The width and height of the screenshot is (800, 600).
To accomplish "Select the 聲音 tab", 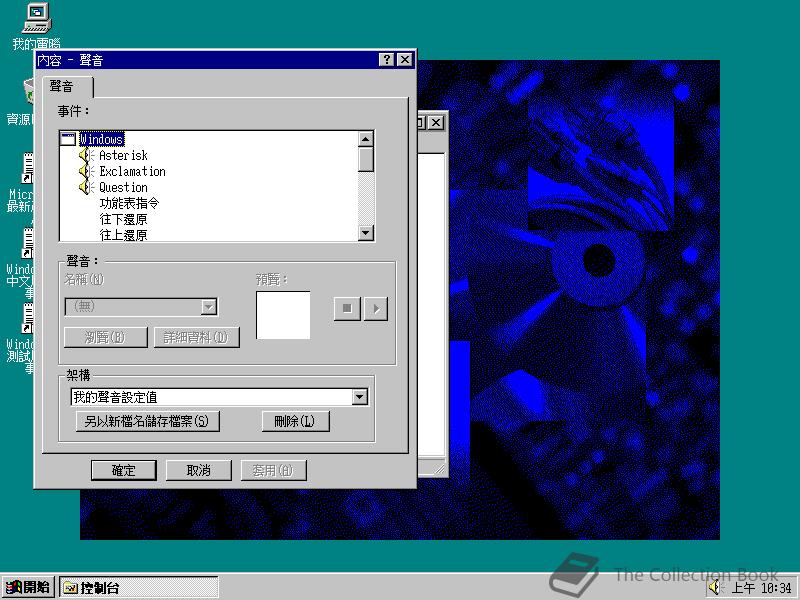I will (x=67, y=86).
